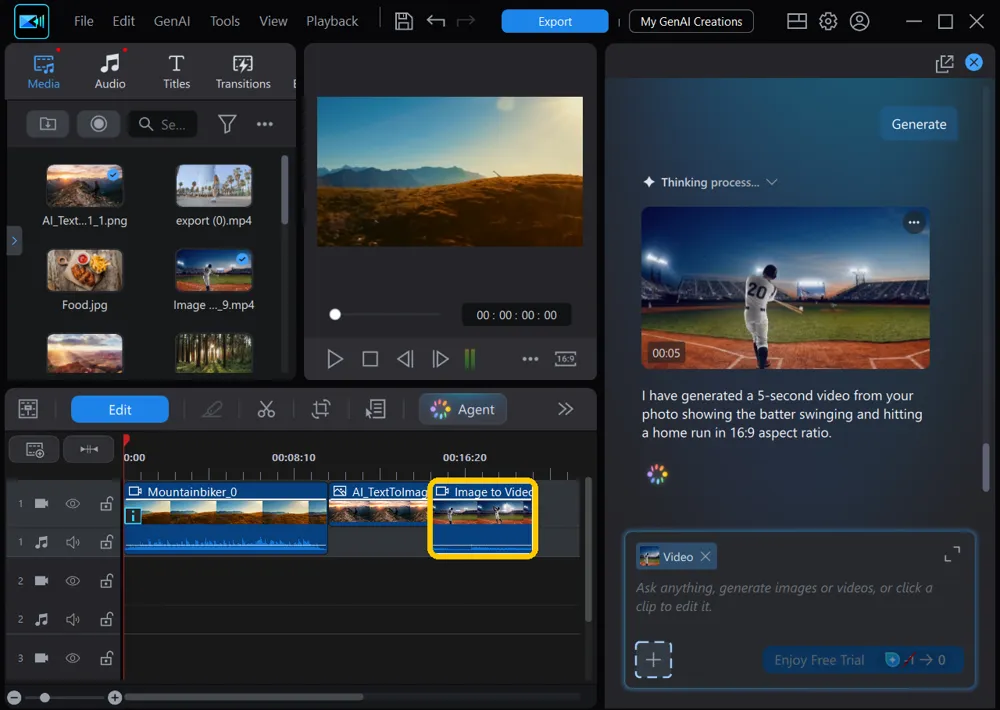Open the clip list tool icon
This screenshot has height=710, width=1000.
[375, 409]
